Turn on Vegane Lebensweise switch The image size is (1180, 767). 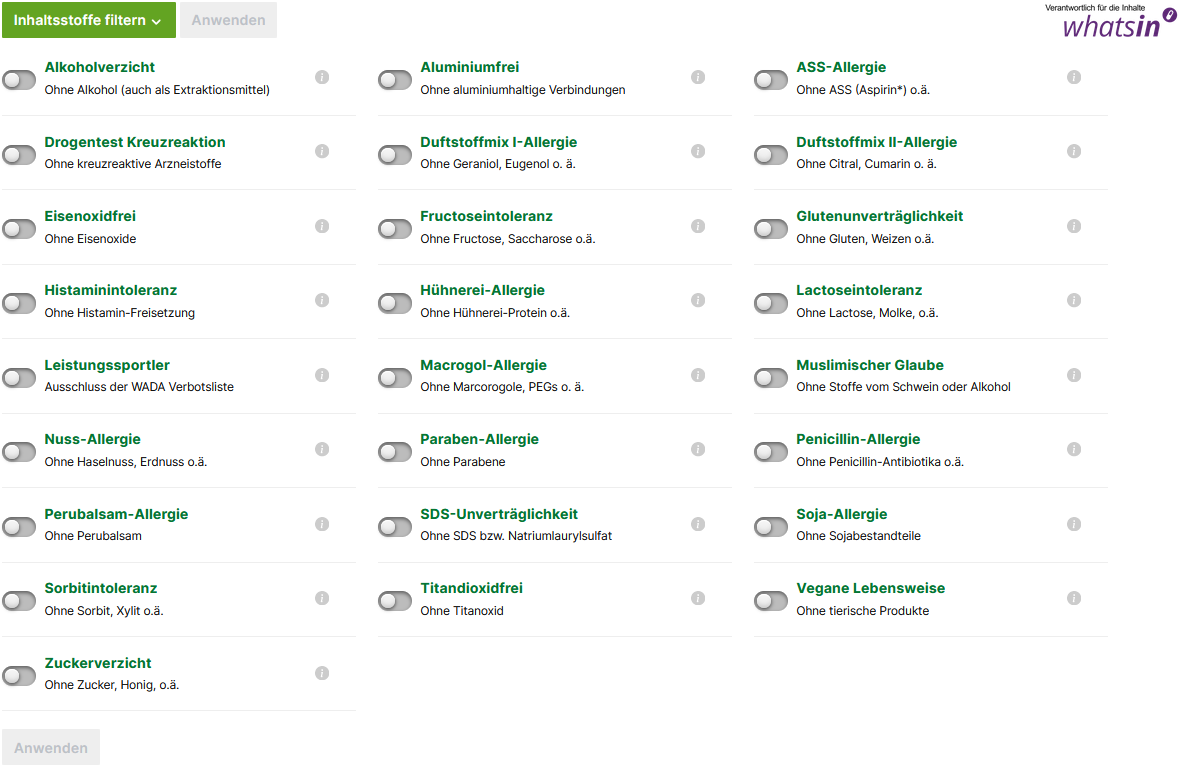(x=771, y=601)
